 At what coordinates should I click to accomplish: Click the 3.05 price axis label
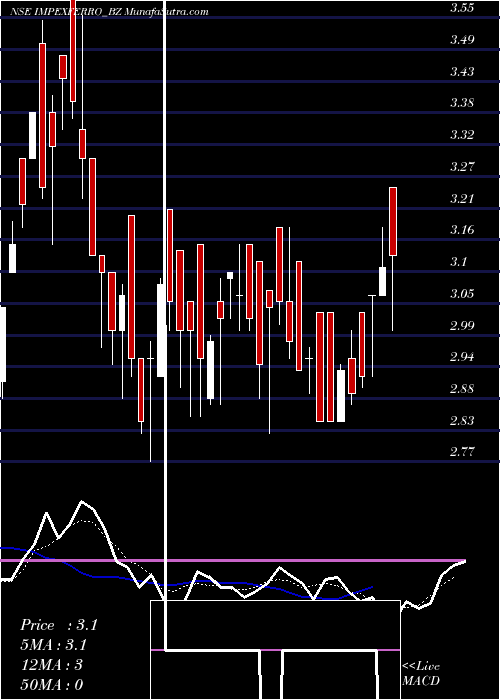coord(462,294)
